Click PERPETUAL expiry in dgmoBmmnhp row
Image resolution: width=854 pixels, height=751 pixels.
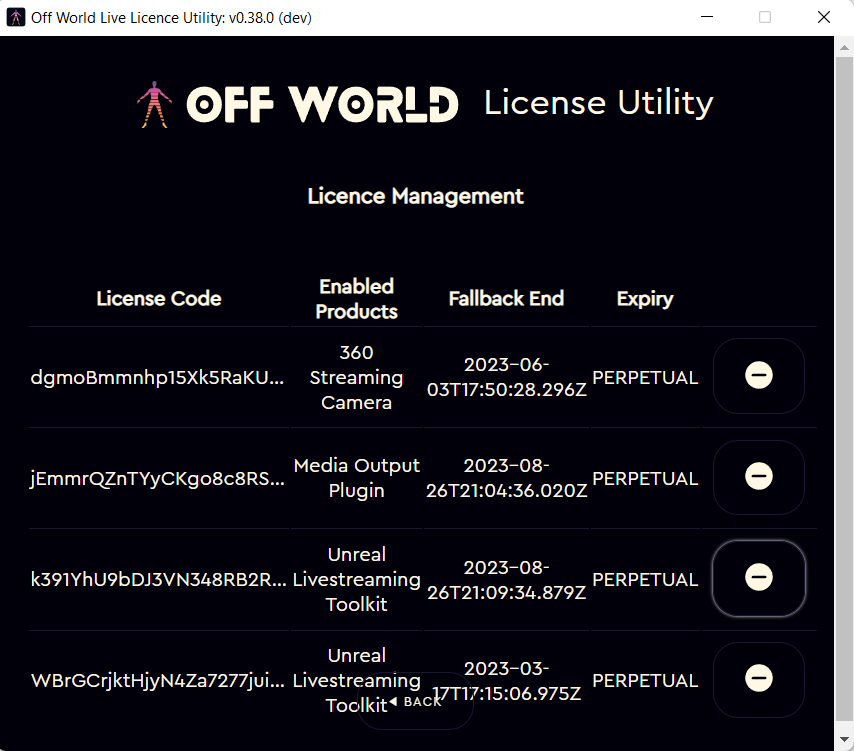click(645, 377)
